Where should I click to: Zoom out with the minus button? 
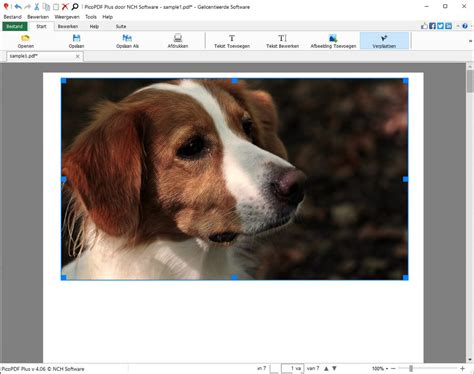coord(393,368)
